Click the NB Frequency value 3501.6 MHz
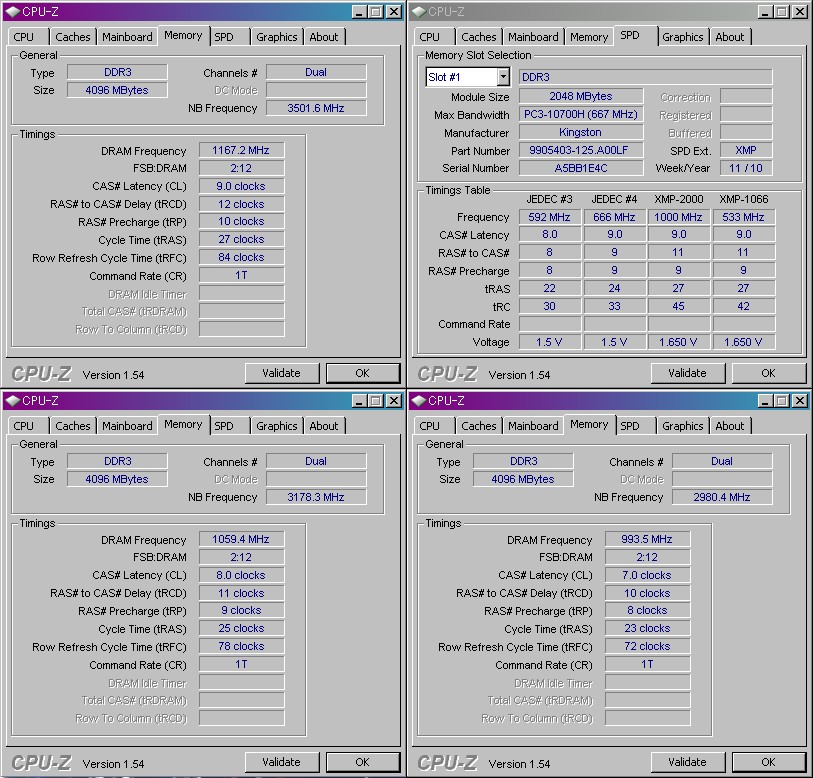This screenshot has width=813, height=778. 316,108
